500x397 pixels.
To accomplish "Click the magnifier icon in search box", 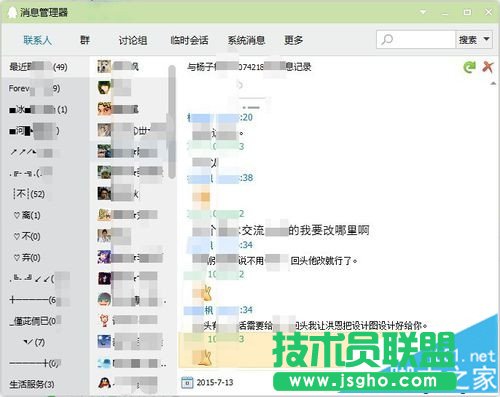I will click(x=387, y=40).
